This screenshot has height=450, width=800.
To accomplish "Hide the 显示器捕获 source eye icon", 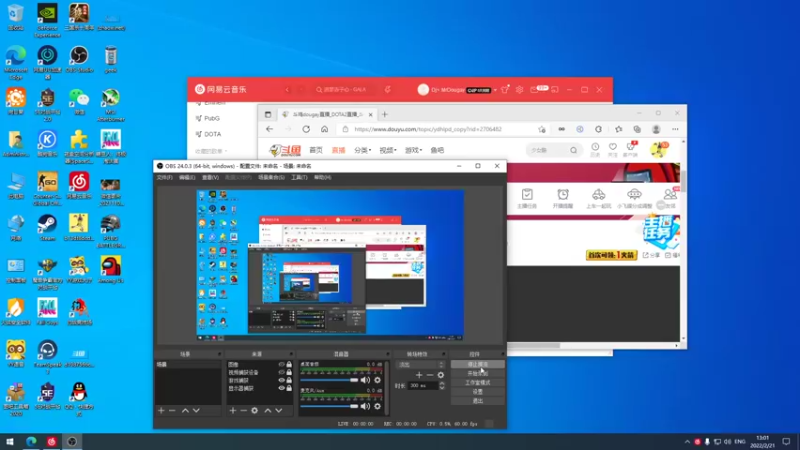I will click(x=282, y=388).
